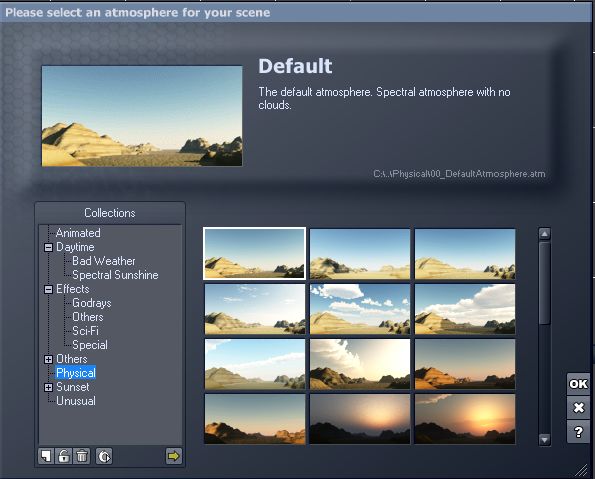The image size is (595, 479).
Task: Cancel with the X button
Action: click(x=578, y=408)
